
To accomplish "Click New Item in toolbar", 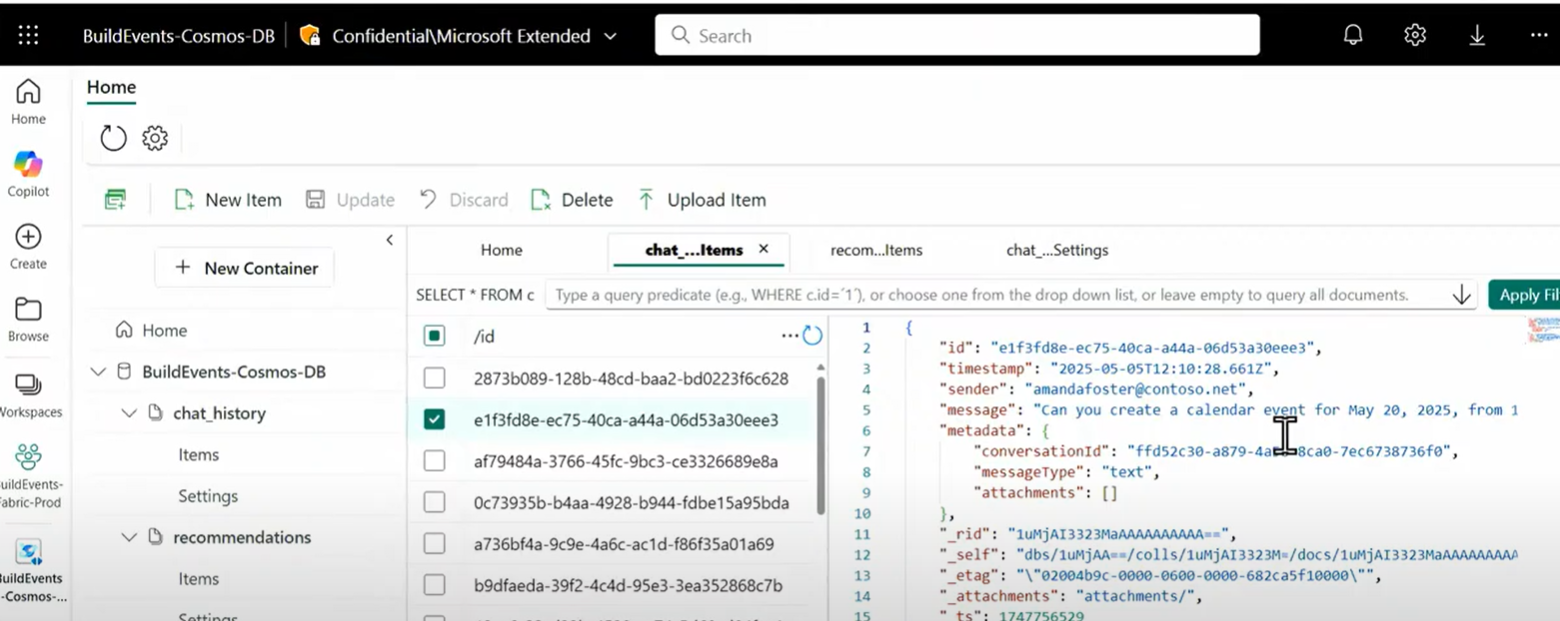I will [x=228, y=200].
